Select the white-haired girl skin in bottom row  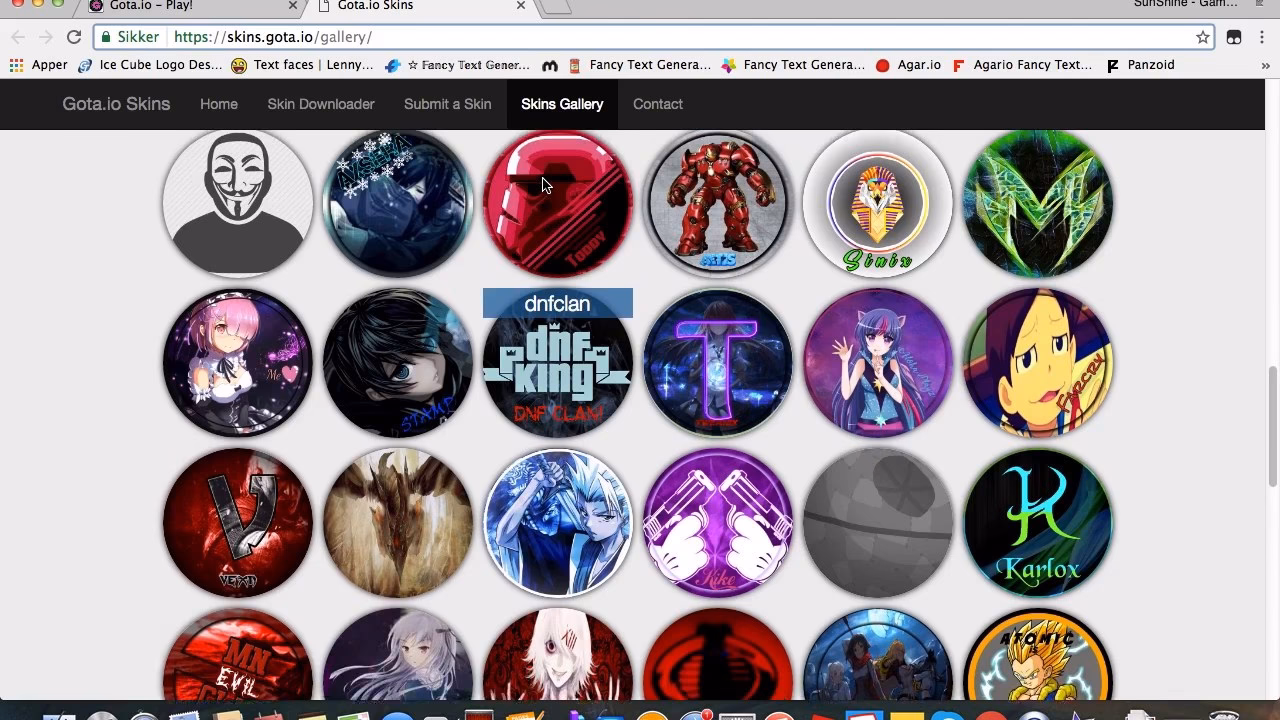pos(398,654)
